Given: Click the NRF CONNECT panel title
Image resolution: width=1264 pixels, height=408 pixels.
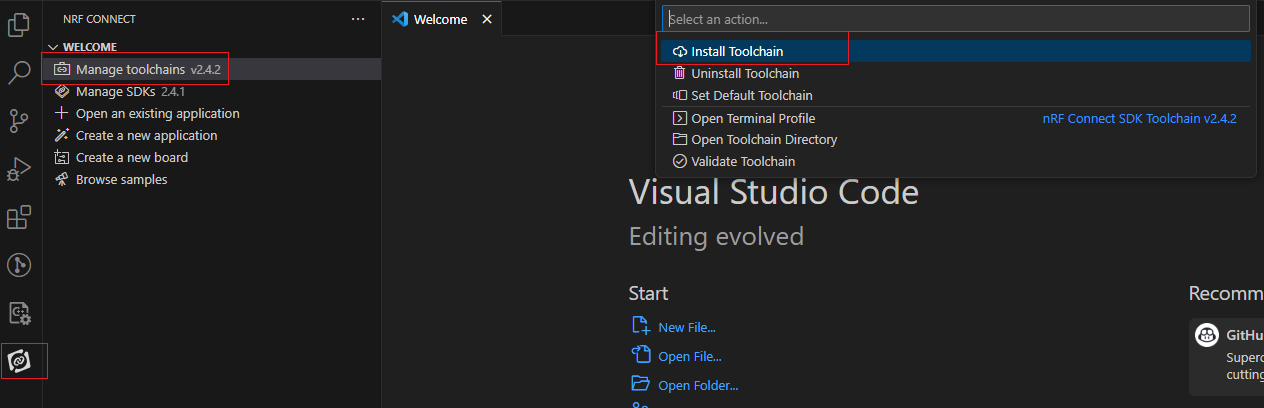Looking at the screenshot, I should point(99,19).
